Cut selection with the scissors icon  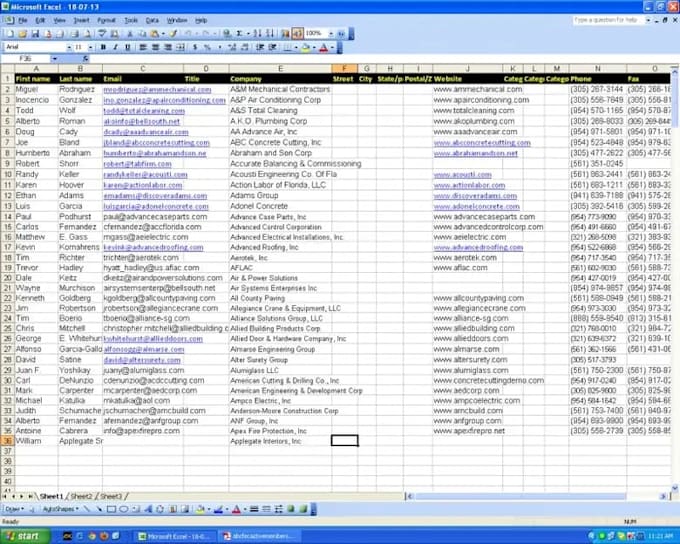tap(130, 33)
